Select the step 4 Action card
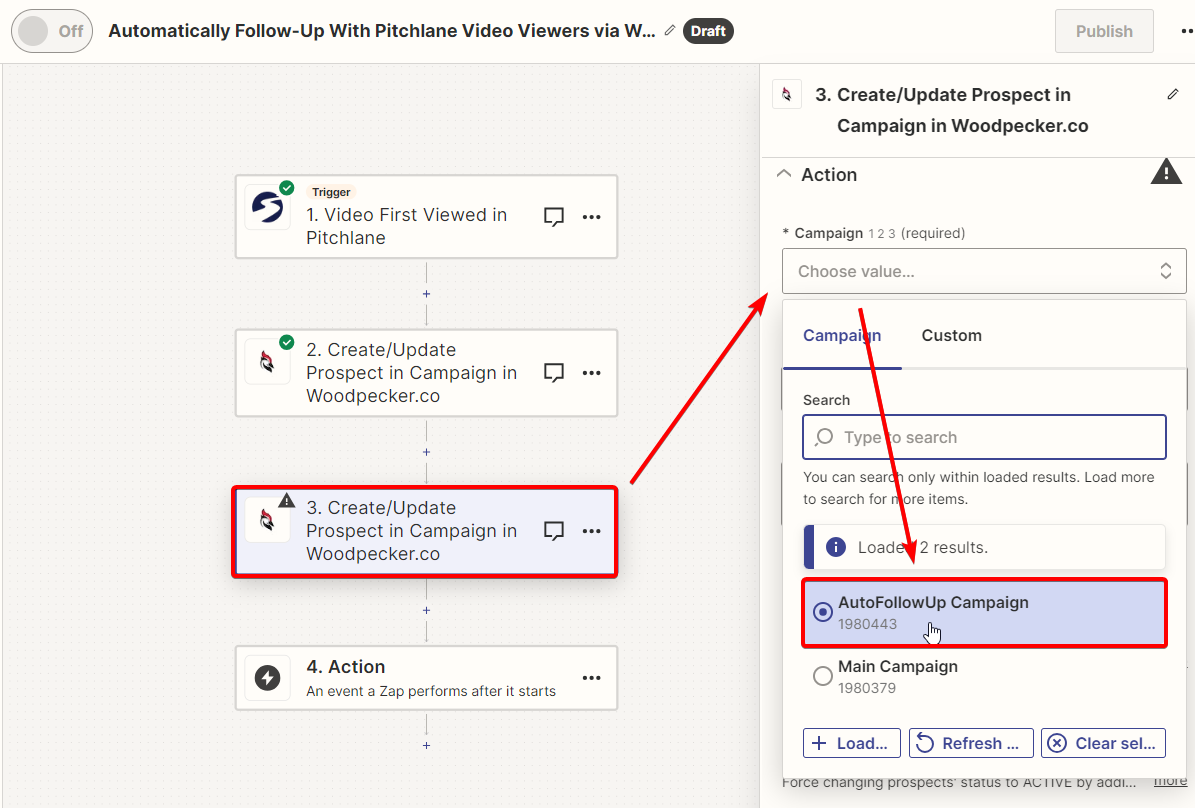The width and height of the screenshot is (1195, 808). (x=426, y=678)
